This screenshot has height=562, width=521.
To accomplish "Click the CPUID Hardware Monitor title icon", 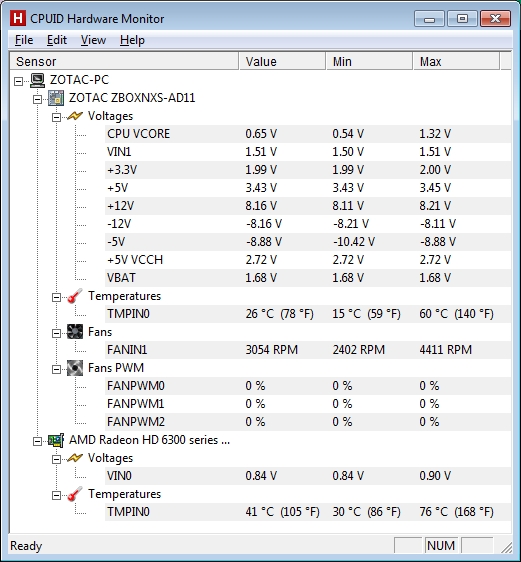I will (18, 18).
